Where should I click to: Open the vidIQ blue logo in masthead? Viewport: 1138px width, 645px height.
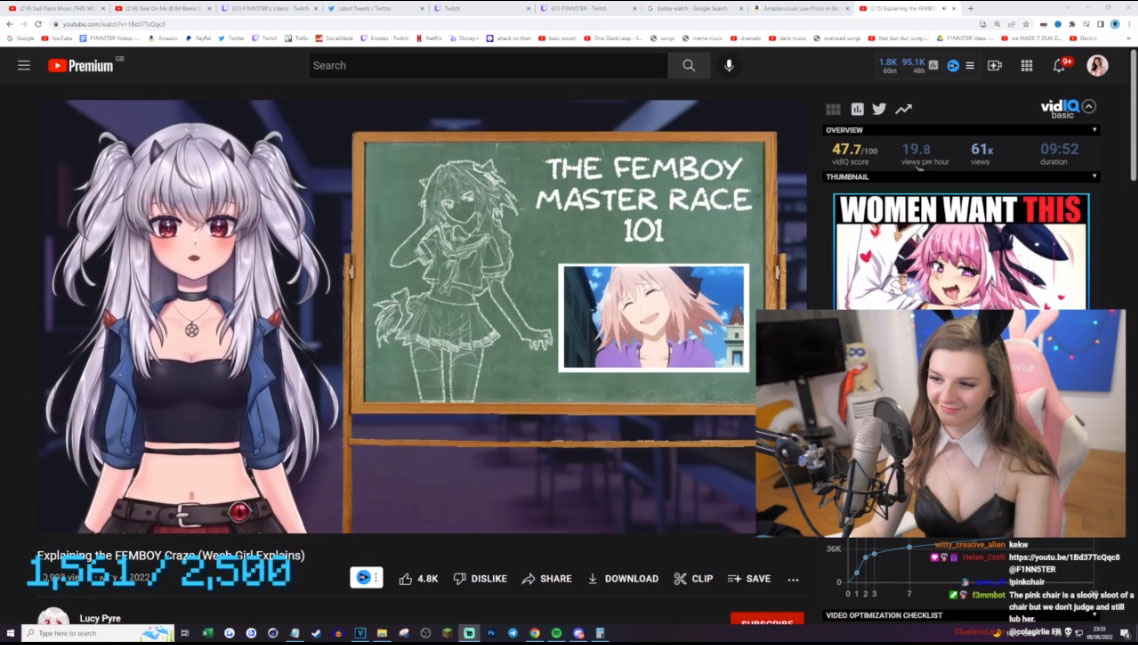pyautogui.click(x=953, y=65)
